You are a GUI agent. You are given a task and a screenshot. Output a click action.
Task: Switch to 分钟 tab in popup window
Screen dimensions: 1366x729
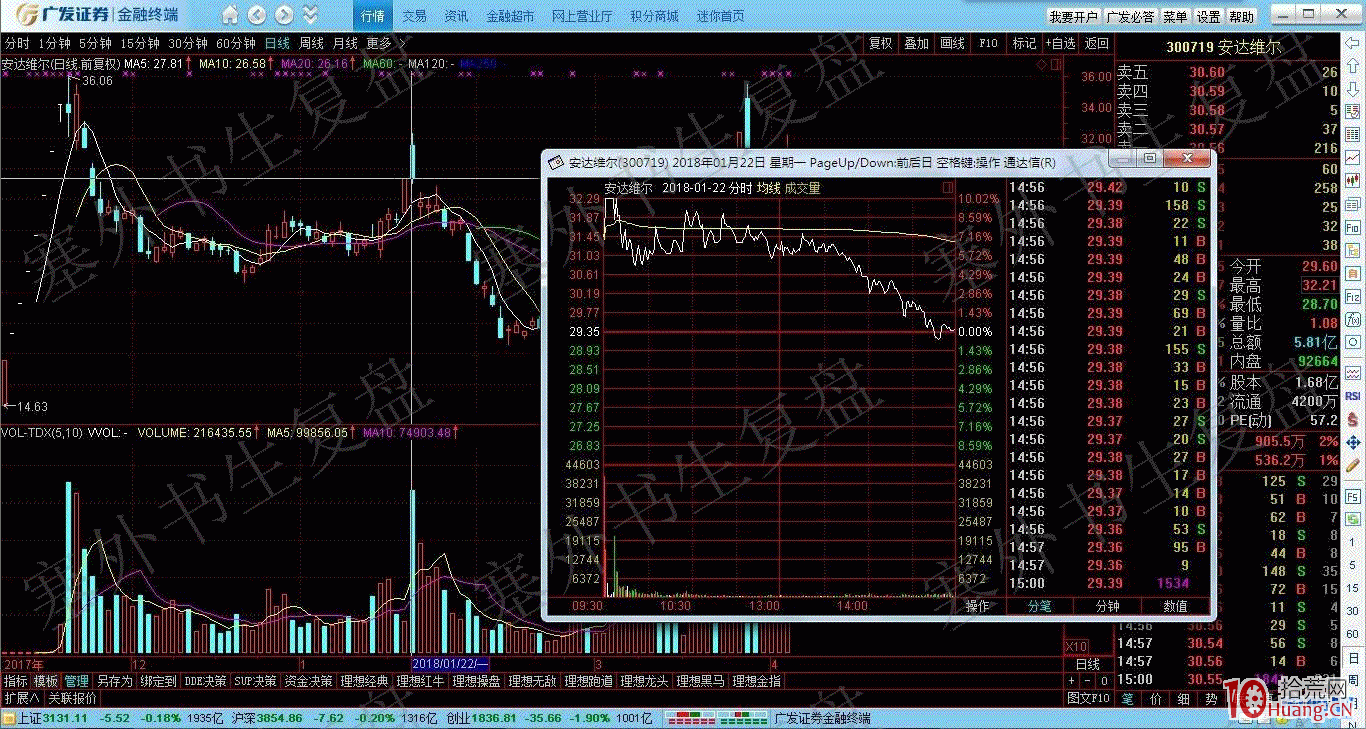1107,606
